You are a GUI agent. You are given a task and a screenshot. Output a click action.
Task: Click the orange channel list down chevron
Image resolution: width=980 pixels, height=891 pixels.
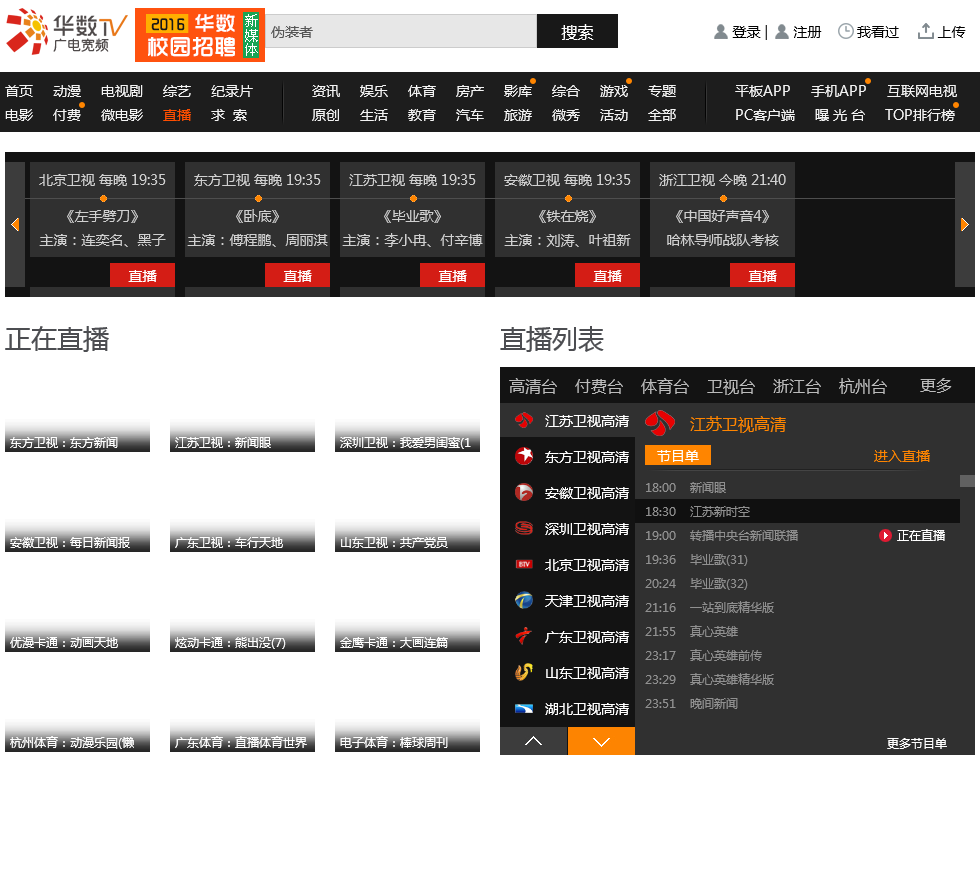[x=601, y=741]
